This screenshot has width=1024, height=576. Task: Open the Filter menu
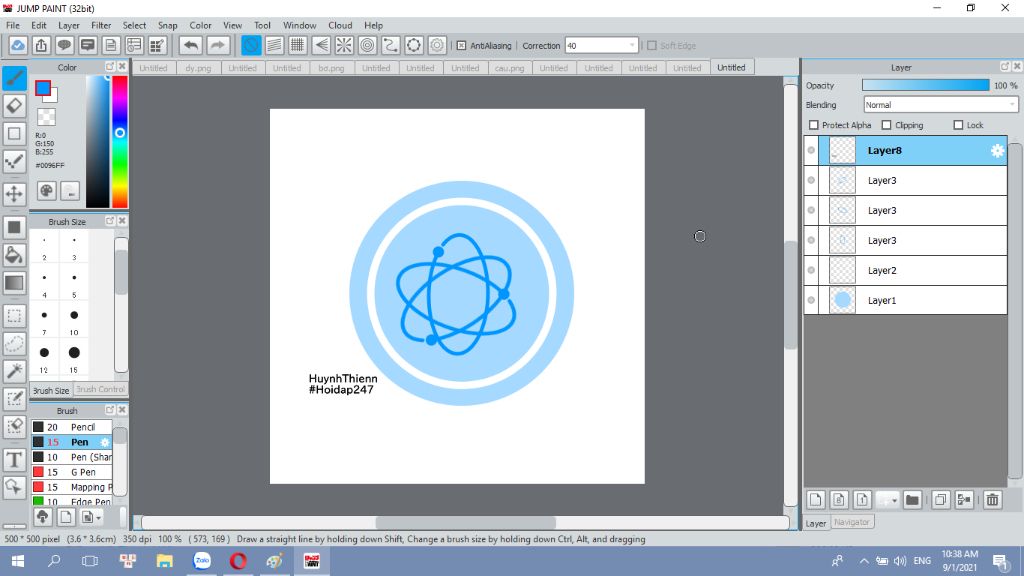click(101, 25)
